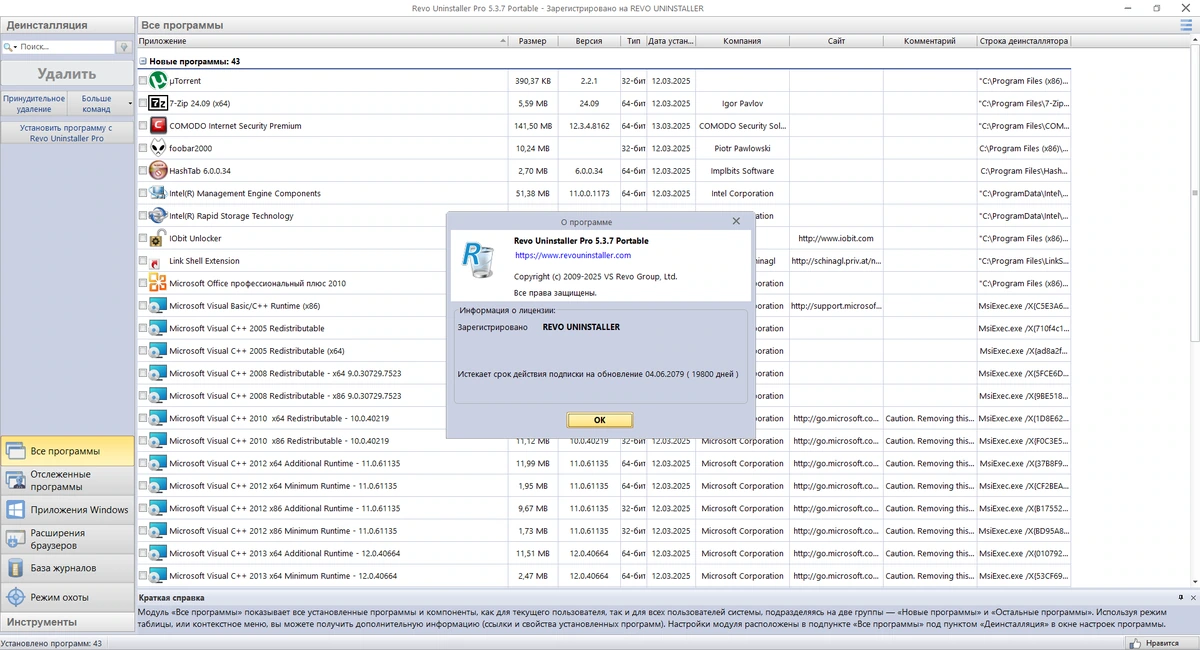Expand the 'Инструменты' panel section
Screen dimensions: 1200x650
pos(67,622)
